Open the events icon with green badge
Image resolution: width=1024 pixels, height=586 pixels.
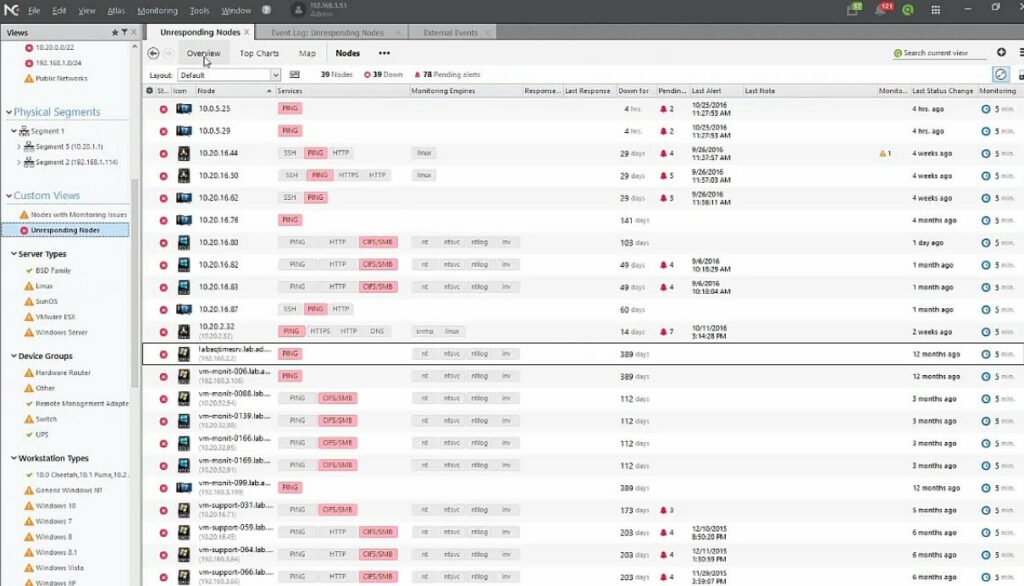(853, 10)
